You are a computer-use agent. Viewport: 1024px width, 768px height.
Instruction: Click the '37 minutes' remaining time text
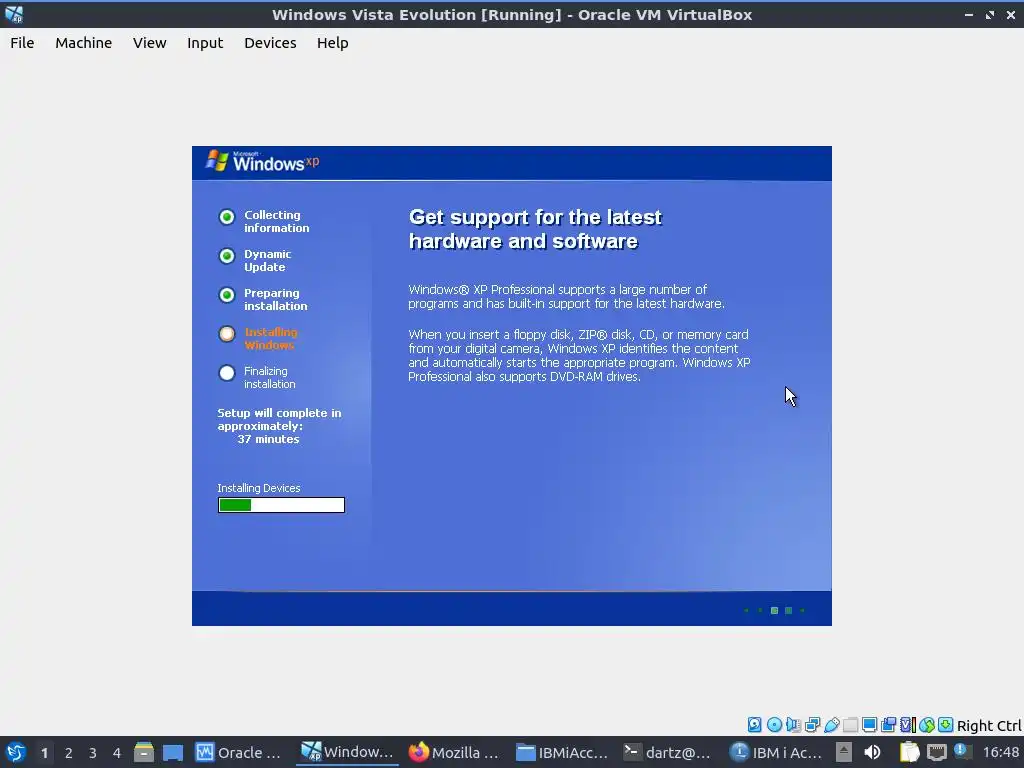pos(268,440)
